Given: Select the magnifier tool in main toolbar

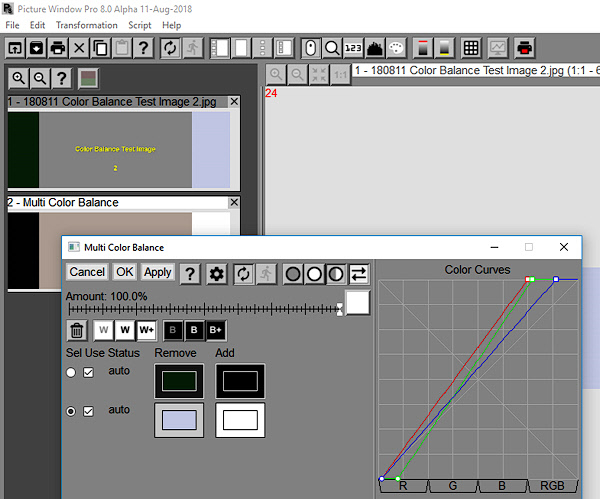Looking at the screenshot, I should (x=332, y=48).
